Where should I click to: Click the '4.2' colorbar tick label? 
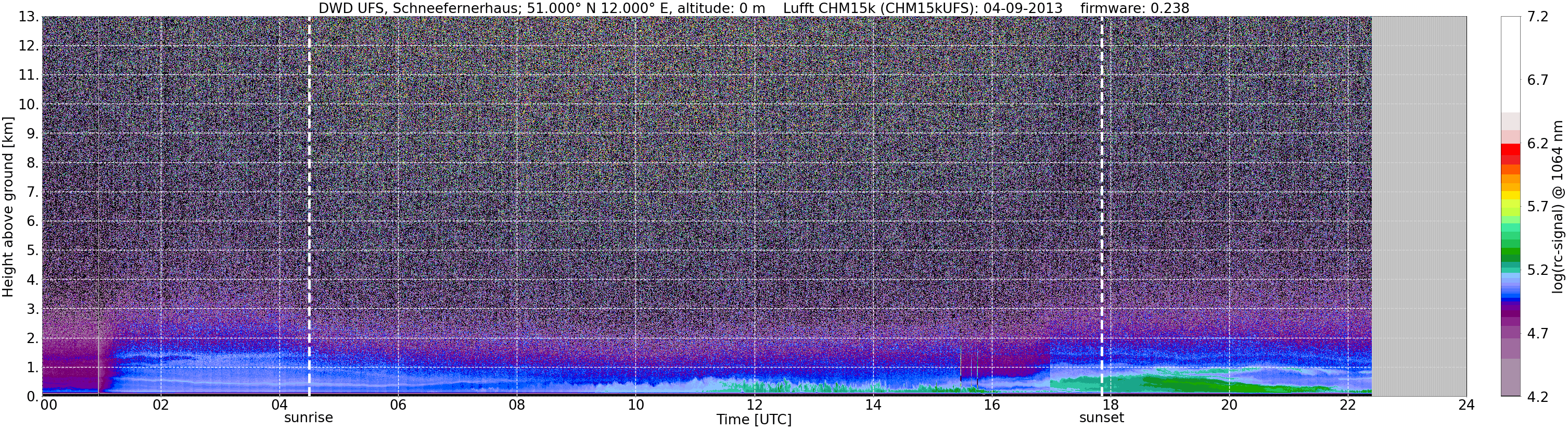[x=1538, y=397]
